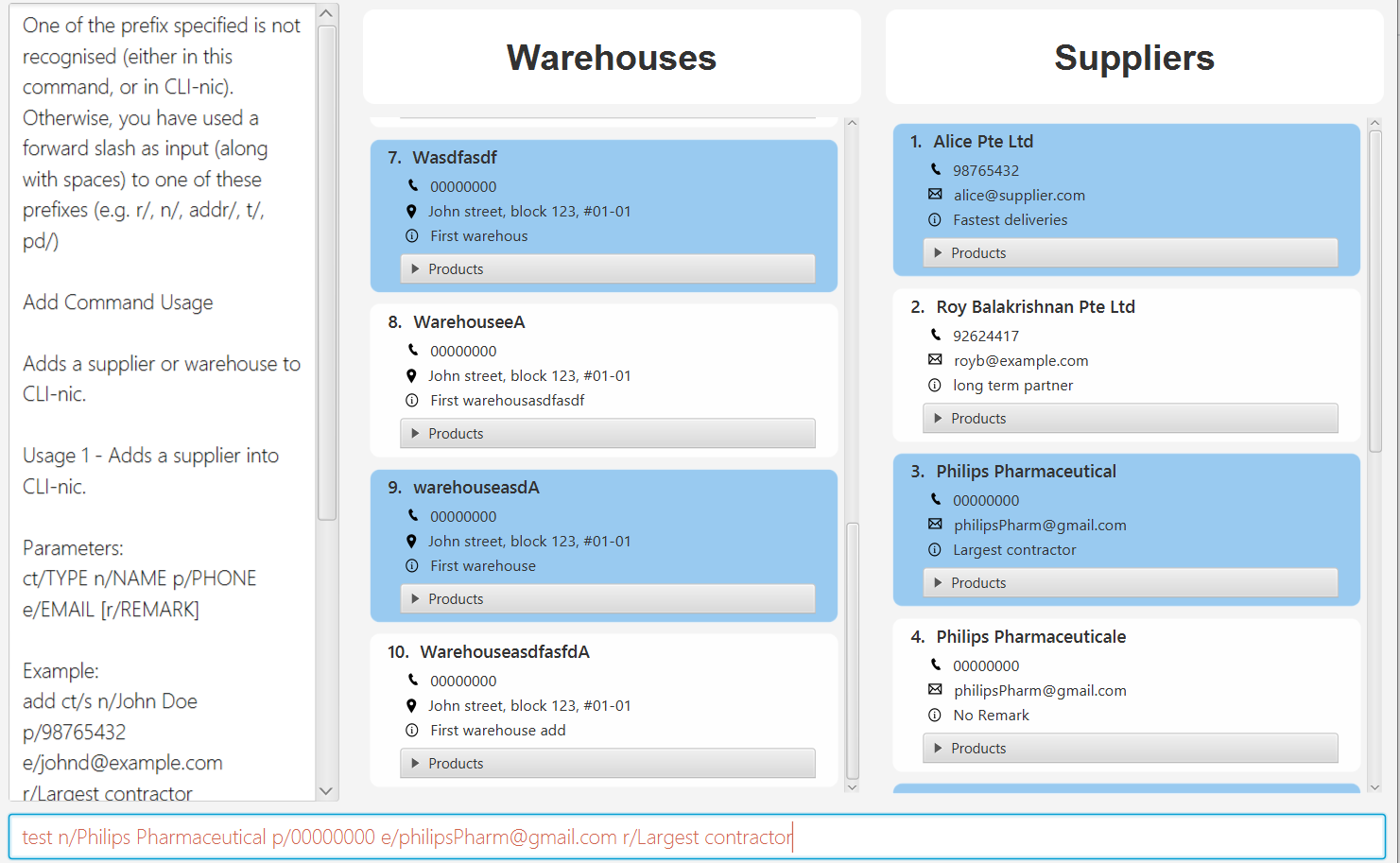Click remark info icon in Wasdfasdf card
Image resolution: width=1400 pixels, height=863 pixels.
412,235
